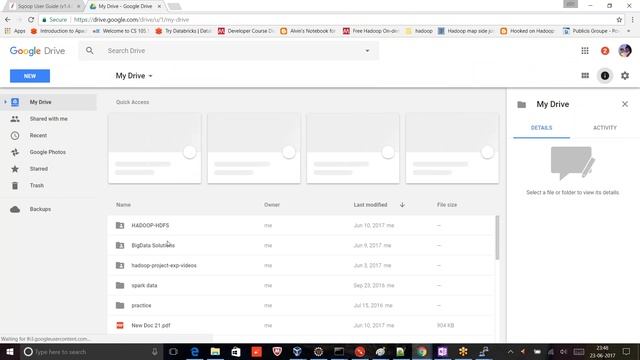This screenshot has height=360, width=640.
Task: Open Developer Course bookmark
Action: 246,31
